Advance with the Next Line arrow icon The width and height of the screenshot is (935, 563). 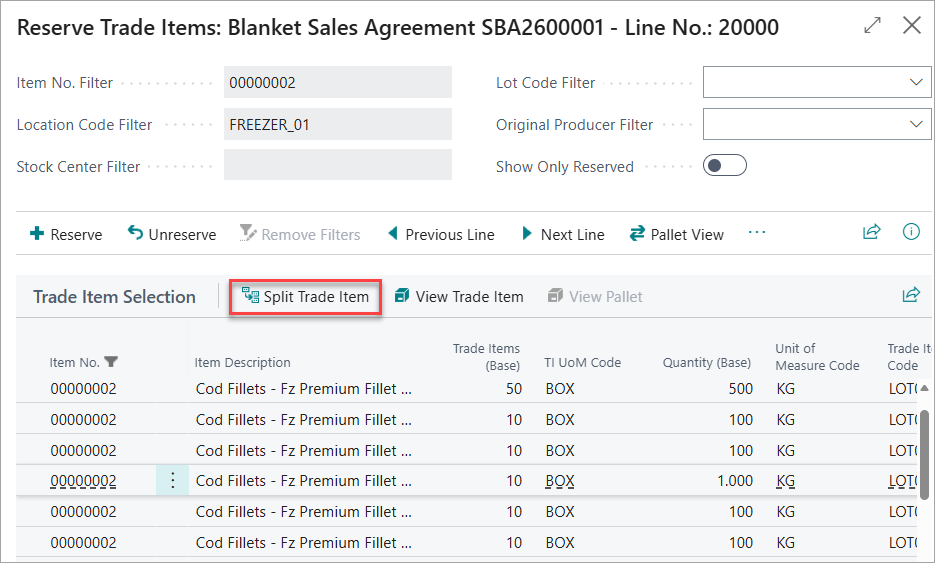527,233
